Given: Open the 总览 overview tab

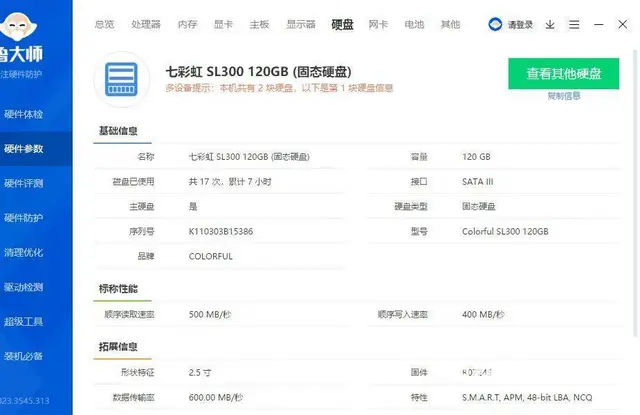Looking at the screenshot, I should tap(104, 24).
